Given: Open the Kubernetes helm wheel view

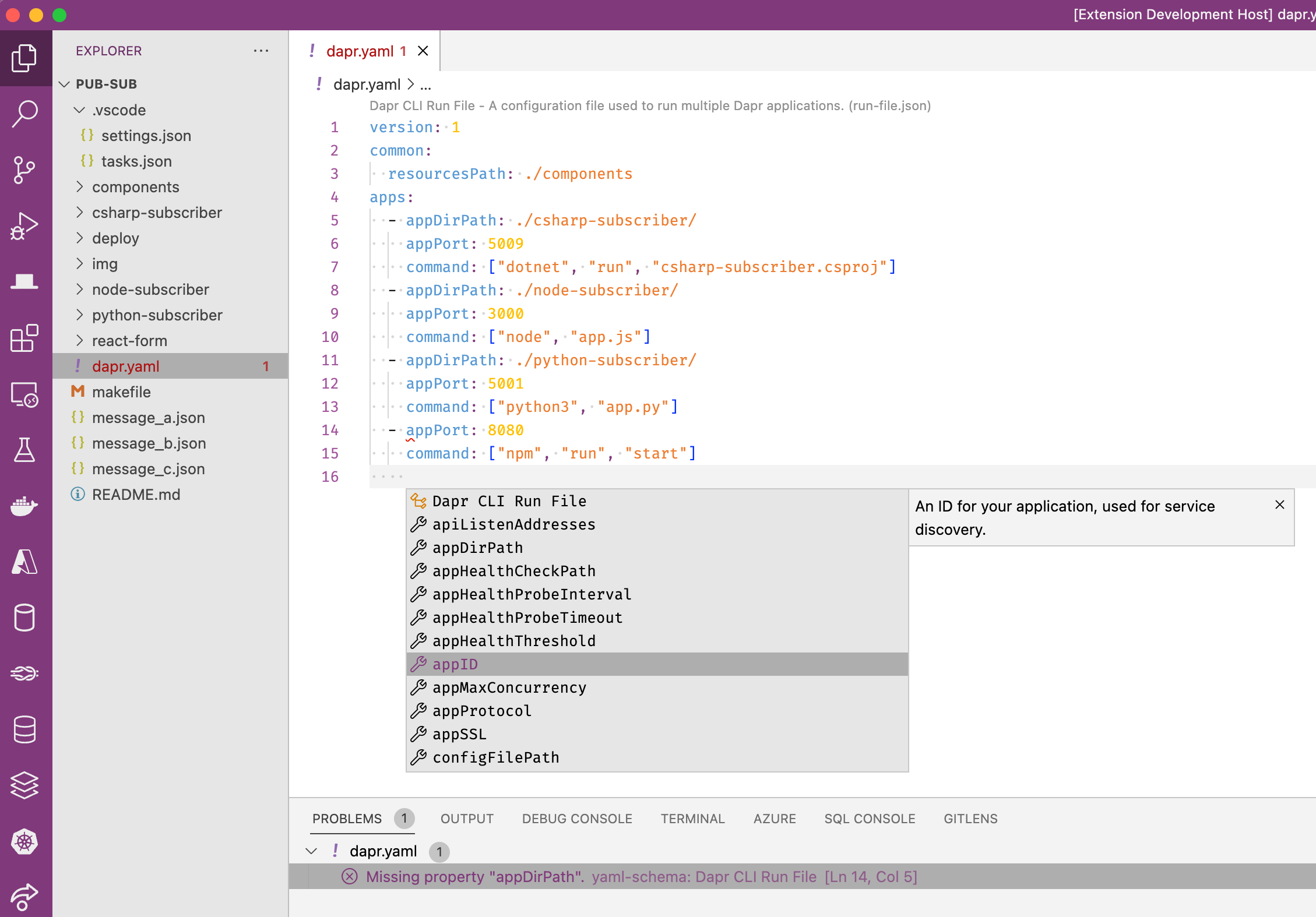Looking at the screenshot, I should coord(25,841).
